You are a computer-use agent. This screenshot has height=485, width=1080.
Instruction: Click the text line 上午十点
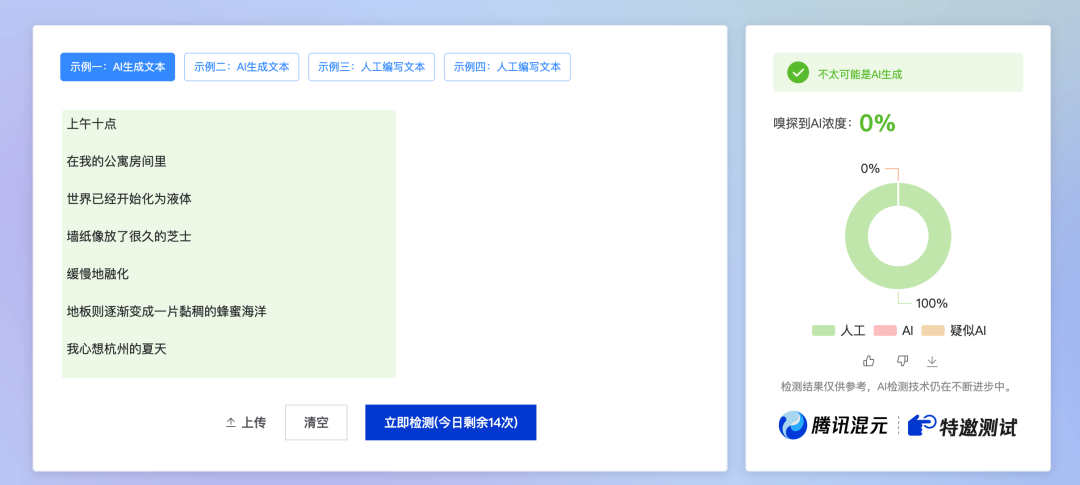pyautogui.click(x=92, y=125)
